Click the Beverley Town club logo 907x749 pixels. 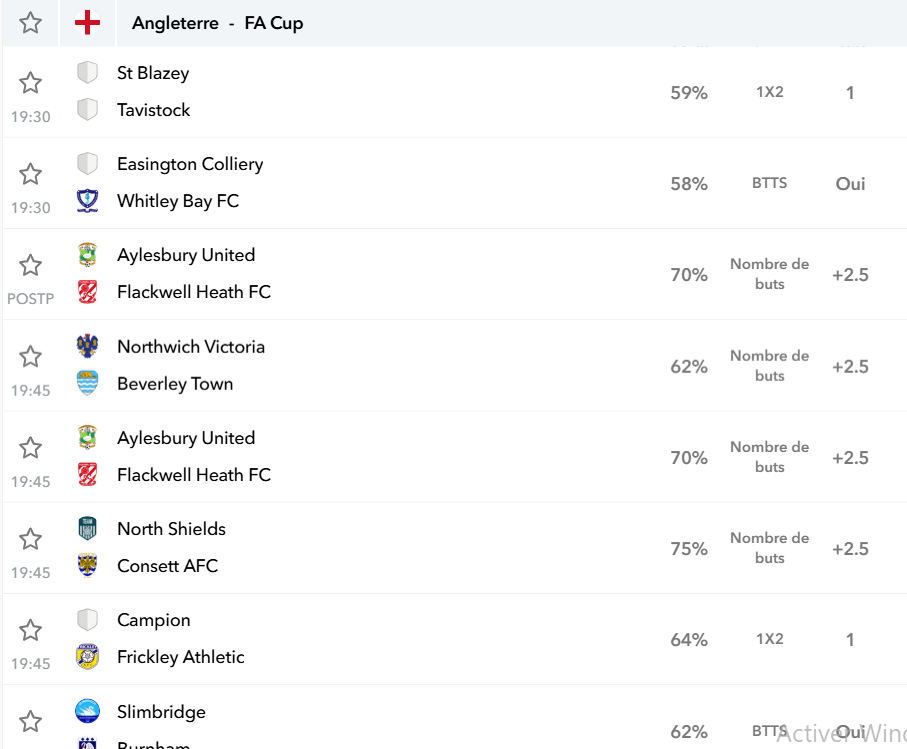coord(87,383)
